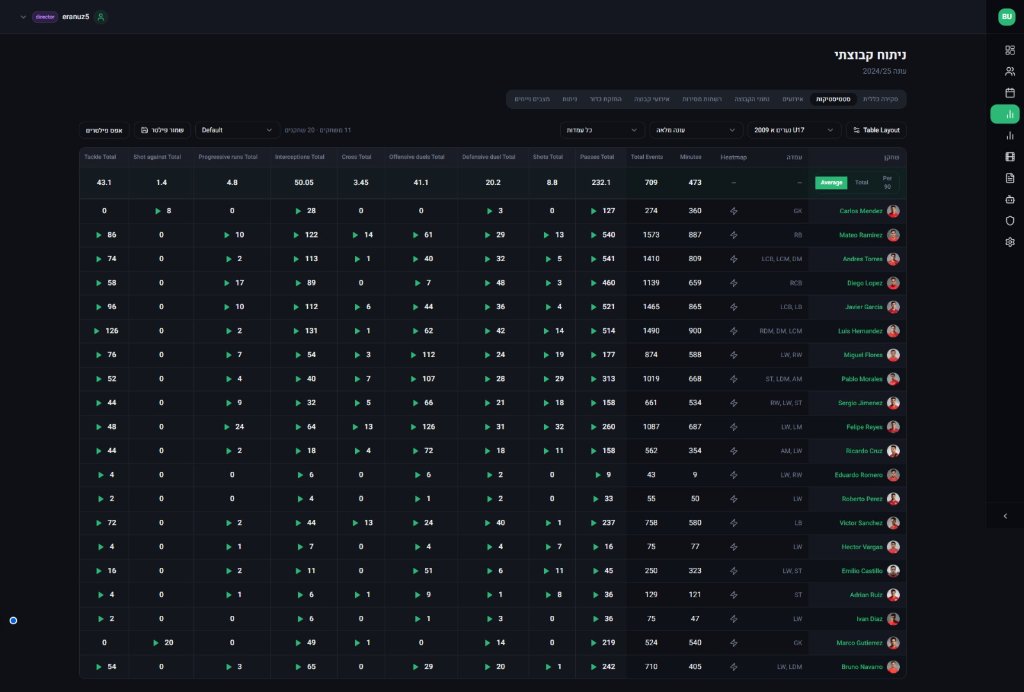
Task: Select the סטטיסטיקות tab
Action: [833, 99]
